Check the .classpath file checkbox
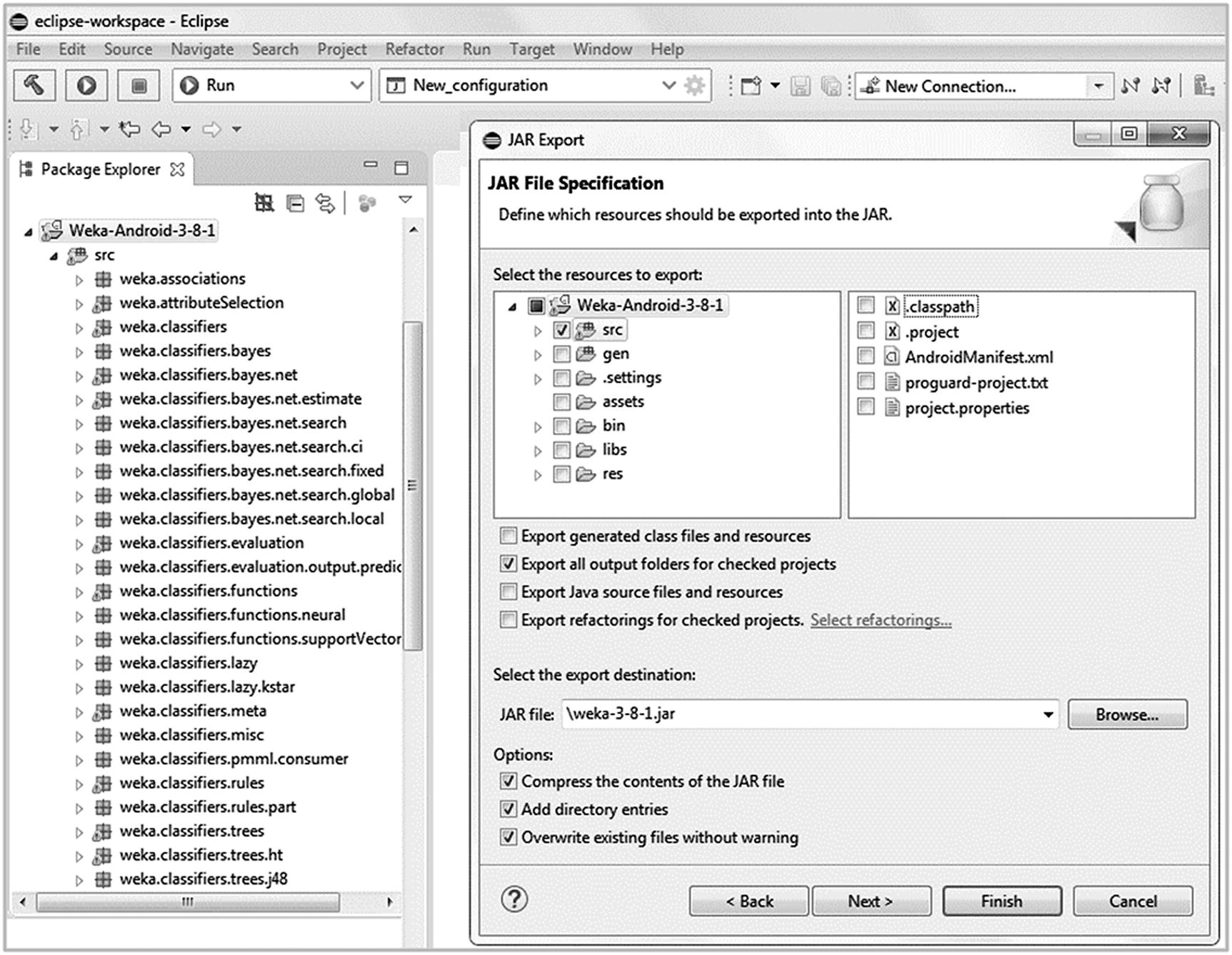Screen dimensions: 1232x955 point(866,306)
